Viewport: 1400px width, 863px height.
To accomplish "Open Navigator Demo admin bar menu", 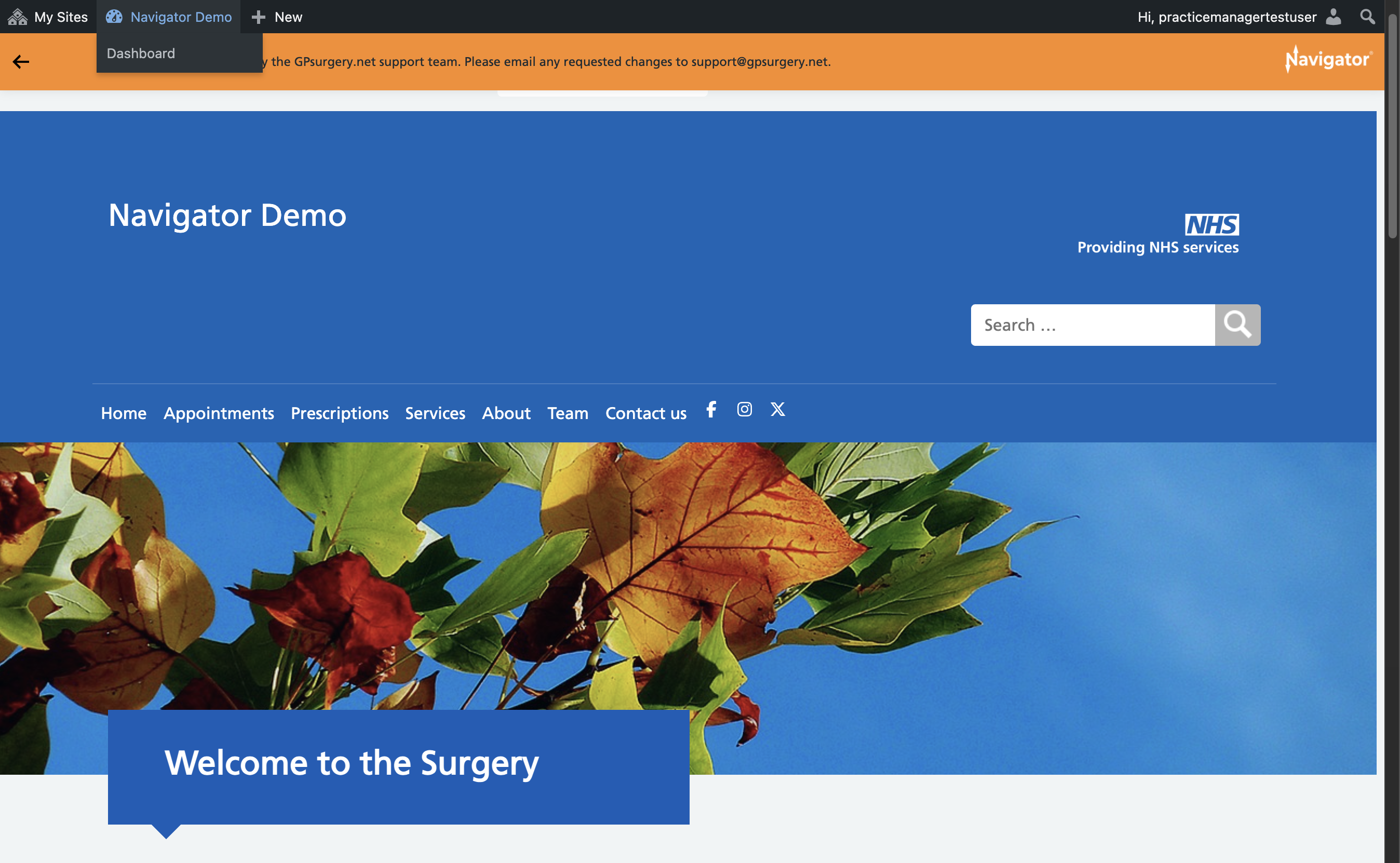I will coord(168,17).
